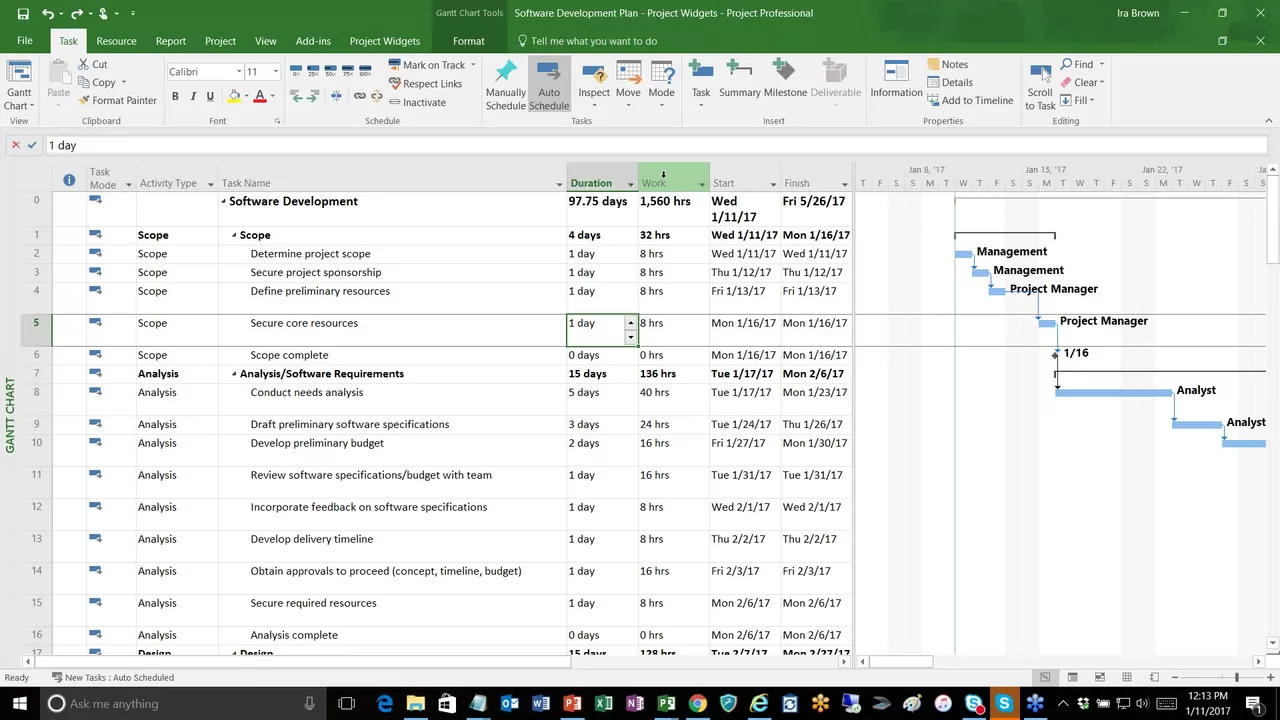Open task Information dialog
The height and width of the screenshot is (720, 1280).
coord(896,80)
